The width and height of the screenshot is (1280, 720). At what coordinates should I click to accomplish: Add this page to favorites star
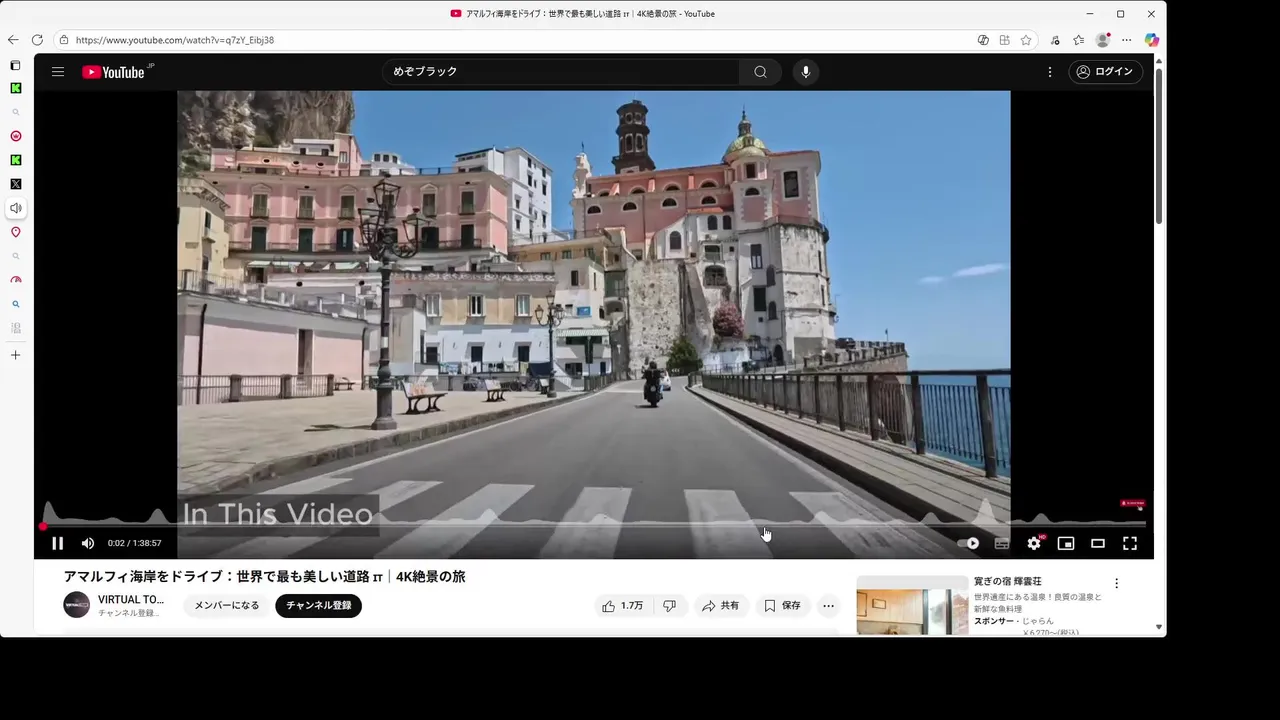click(x=1026, y=40)
